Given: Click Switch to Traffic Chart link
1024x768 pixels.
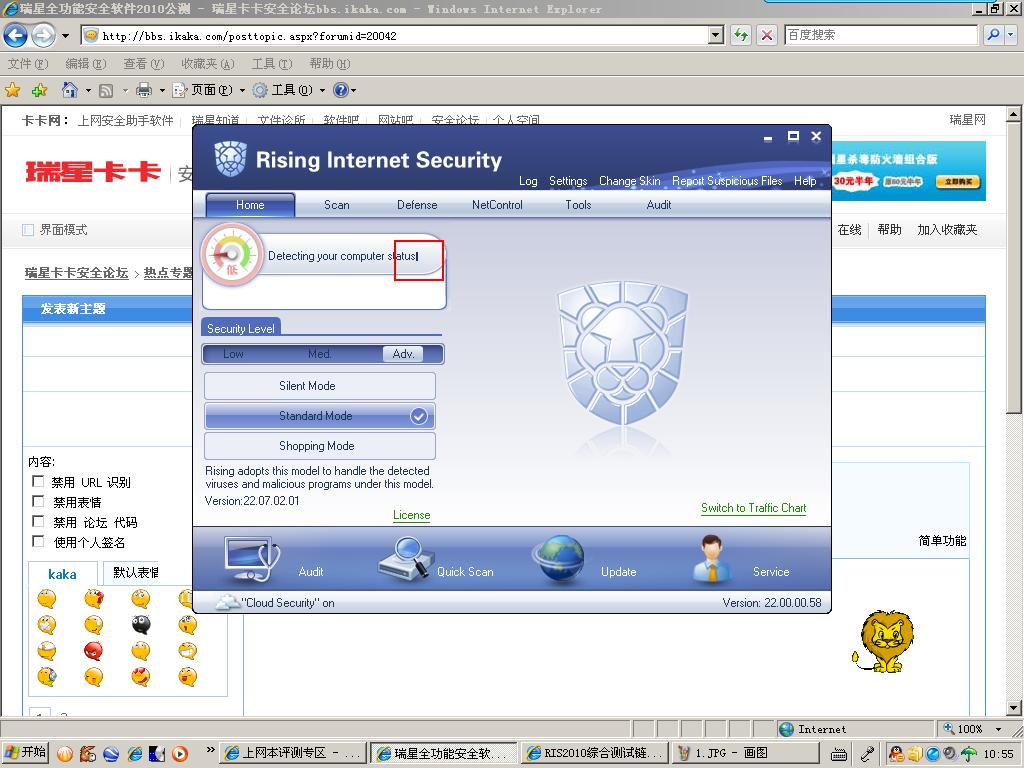Looking at the screenshot, I should 754,507.
